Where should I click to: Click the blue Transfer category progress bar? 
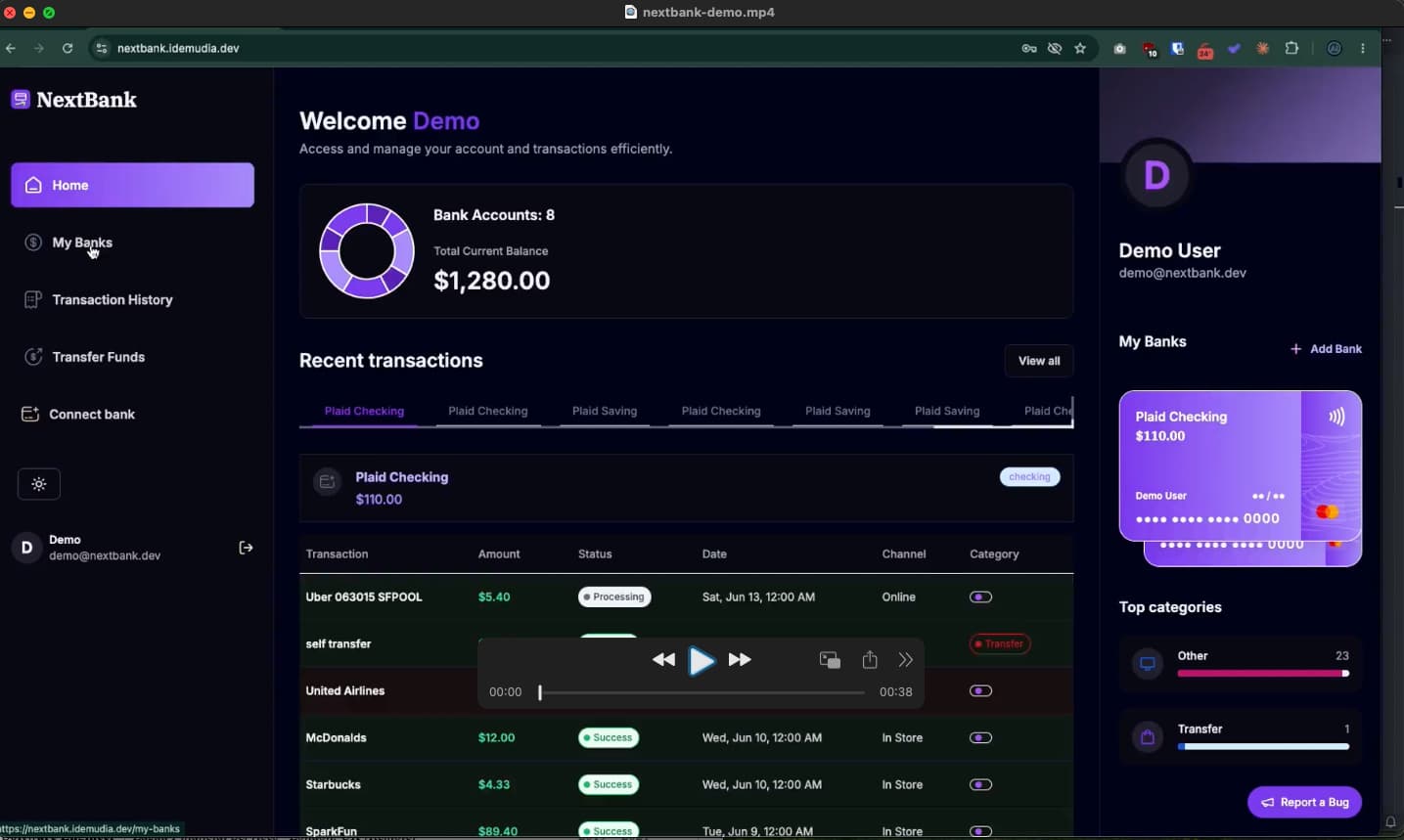[x=1263, y=746]
